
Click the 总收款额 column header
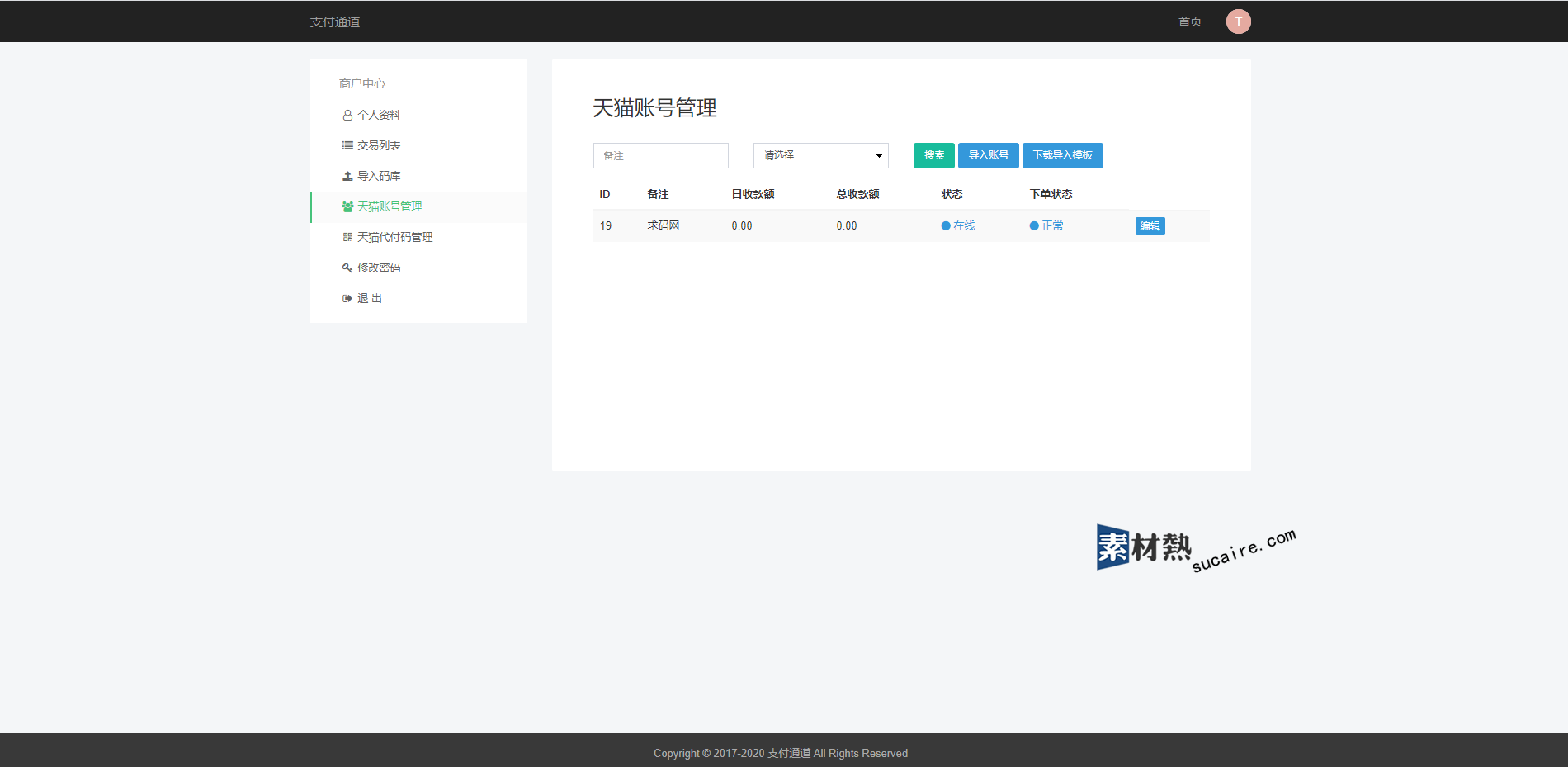[x=857, y=195]
